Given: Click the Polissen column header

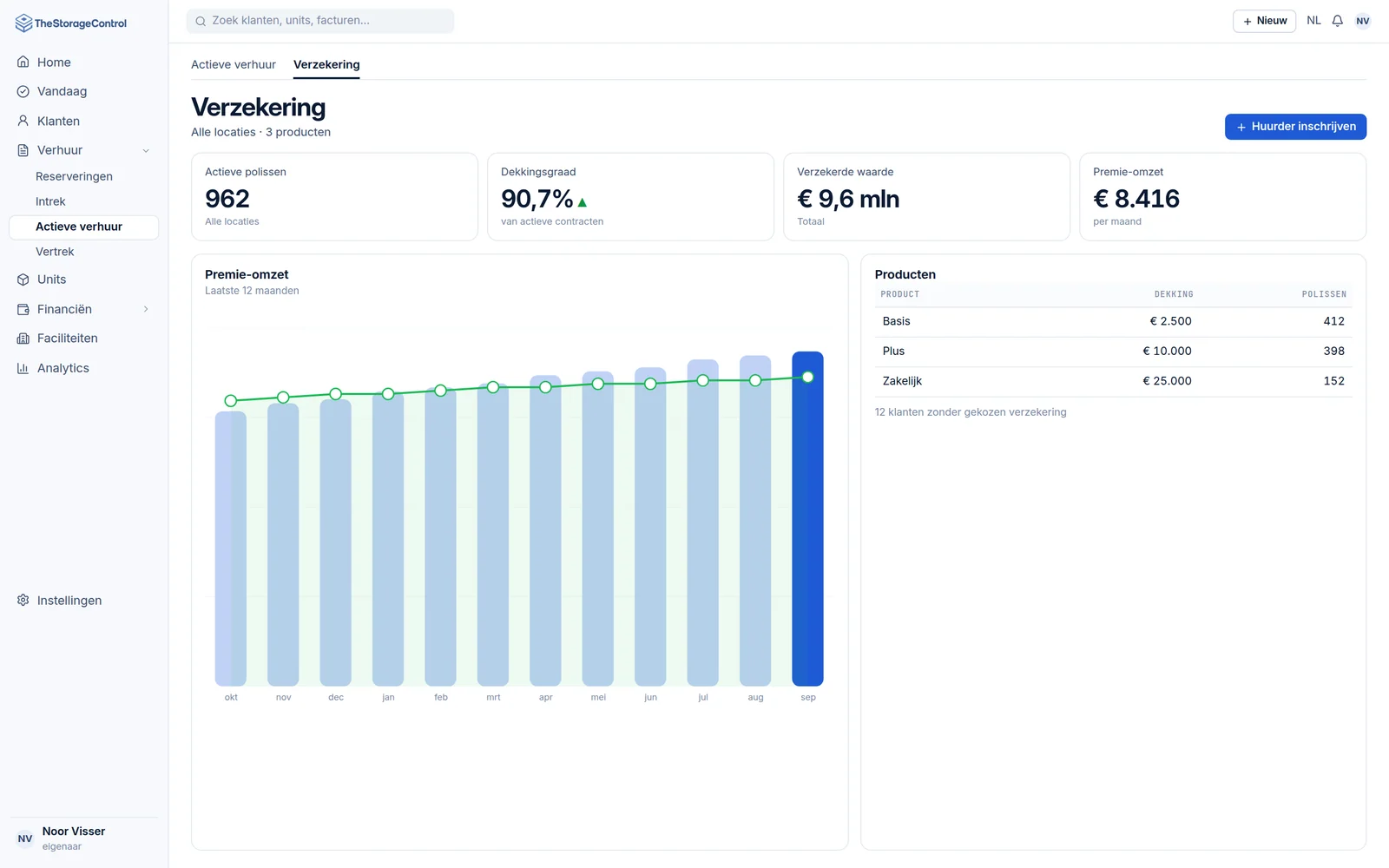Looking at the screenshot, I should 1324,294.
